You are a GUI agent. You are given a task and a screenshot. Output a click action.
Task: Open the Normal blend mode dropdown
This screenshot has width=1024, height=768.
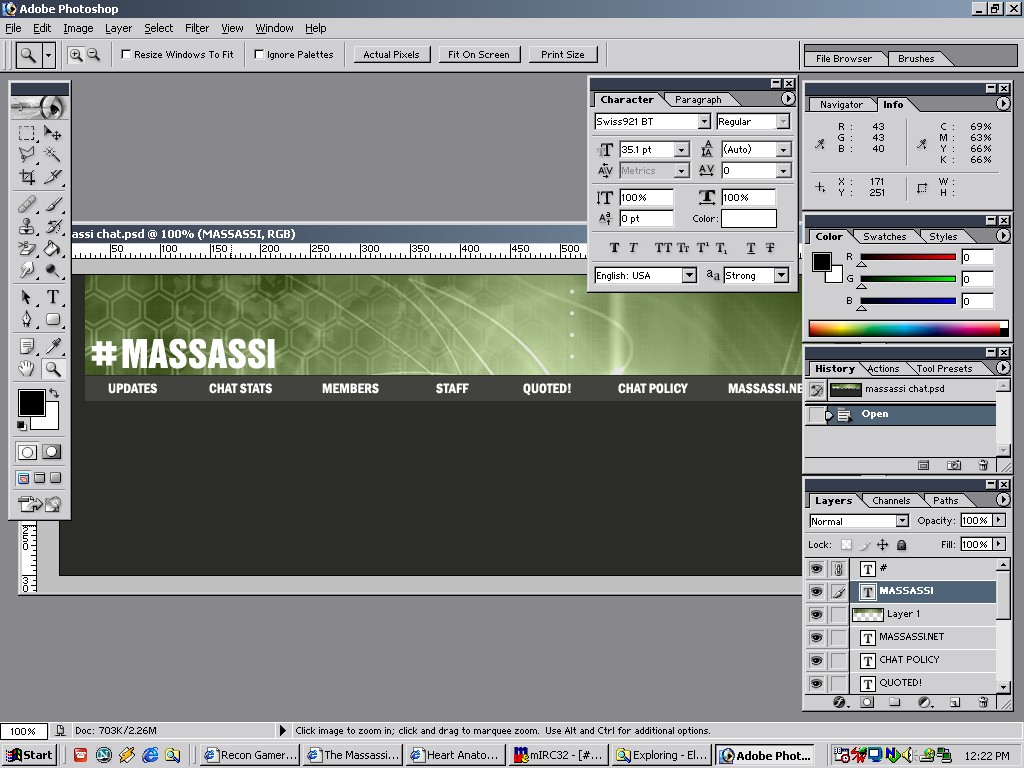click(902, 521)
